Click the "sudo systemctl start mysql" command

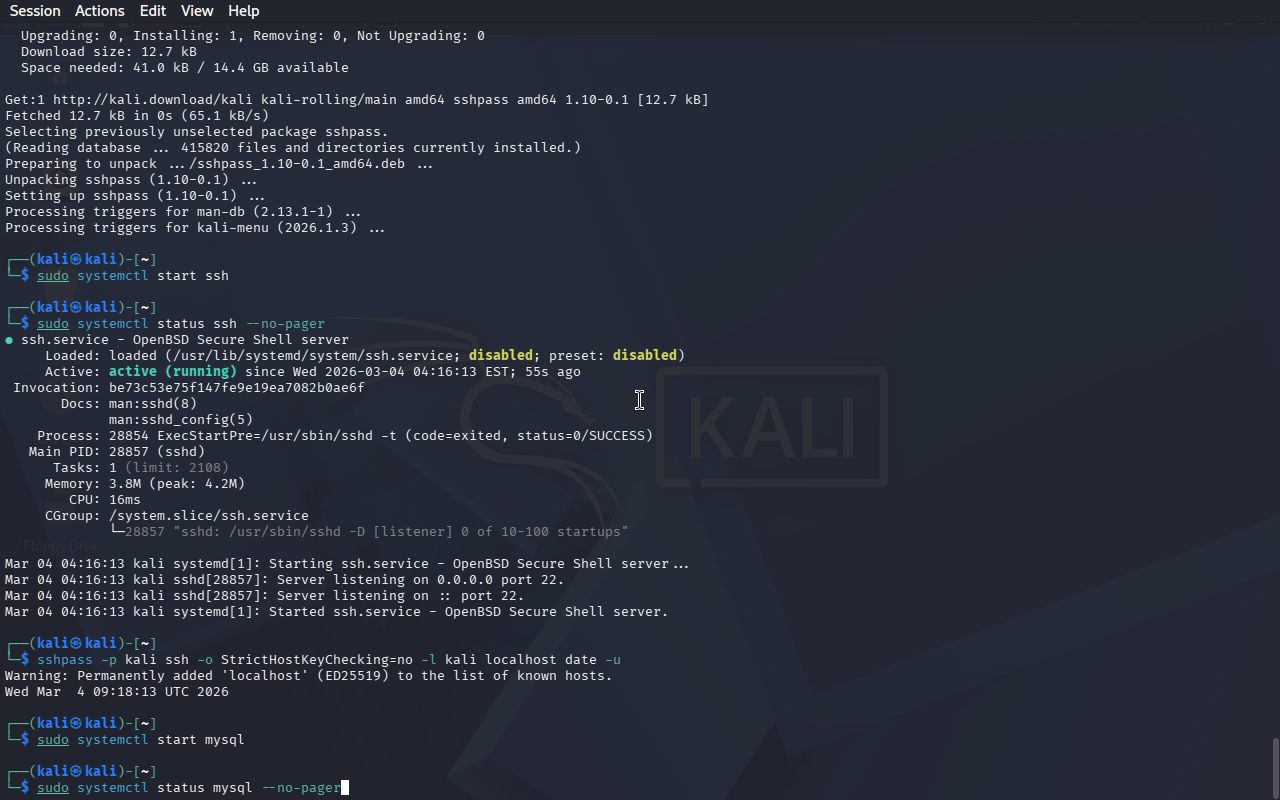[141, 740]
